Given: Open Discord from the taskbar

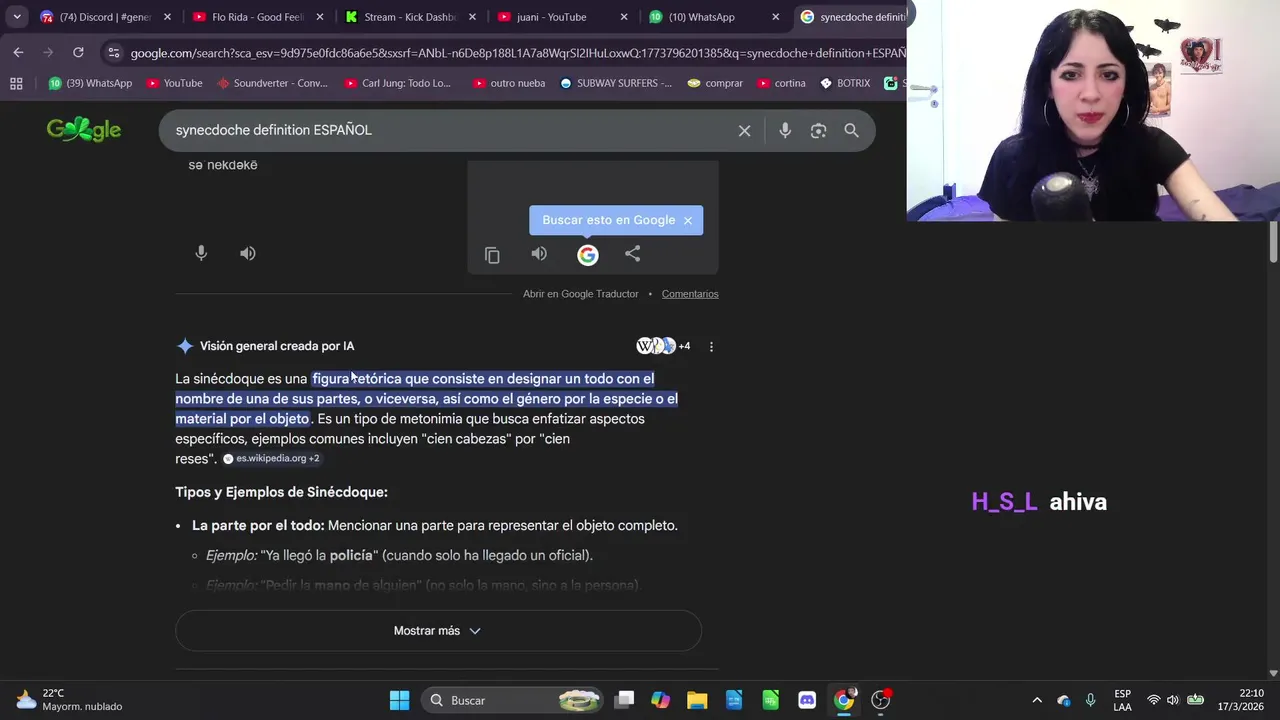Looking at the screenshot, I should (807, 700).
